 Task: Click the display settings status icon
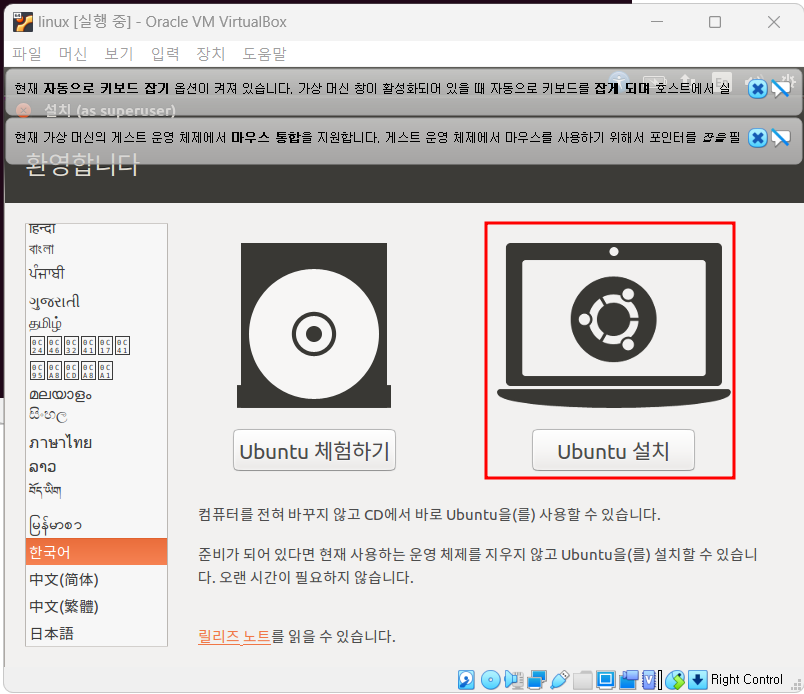pyautogui.click(x=606, y=680)
